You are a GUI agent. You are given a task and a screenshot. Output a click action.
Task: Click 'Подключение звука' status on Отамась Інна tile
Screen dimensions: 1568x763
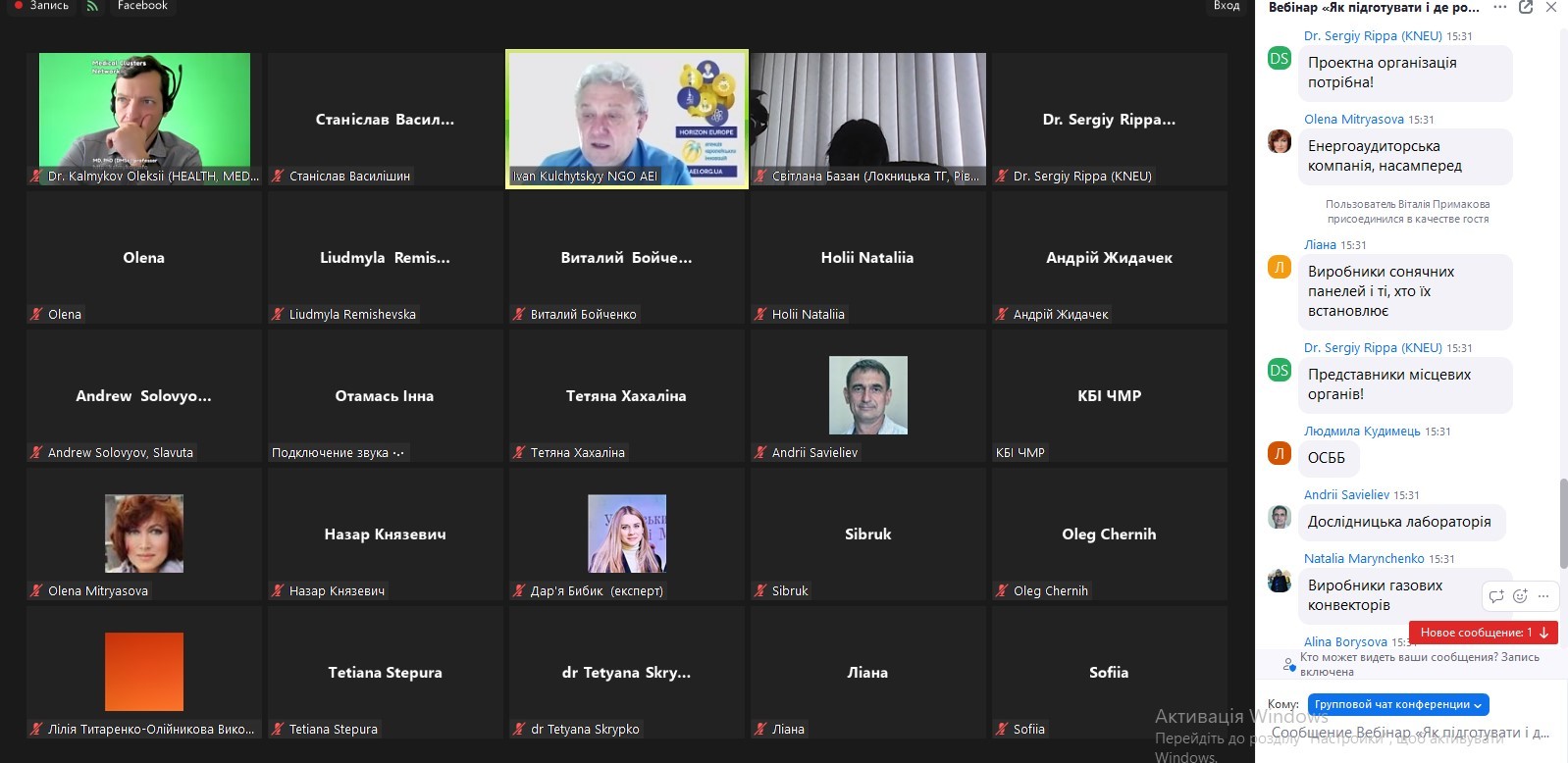click(339, 453)
